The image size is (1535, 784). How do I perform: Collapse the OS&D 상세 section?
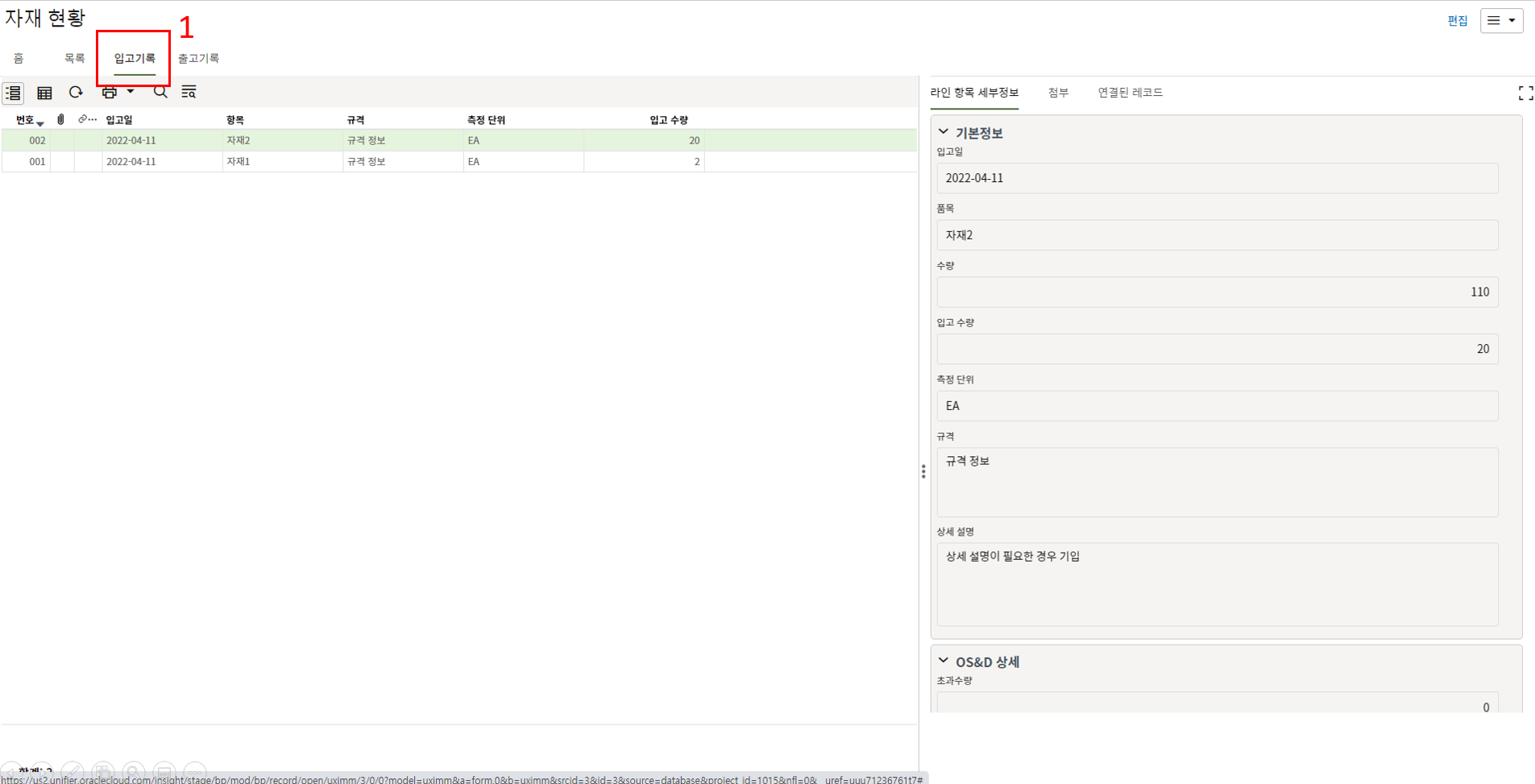tap(944, 661)
